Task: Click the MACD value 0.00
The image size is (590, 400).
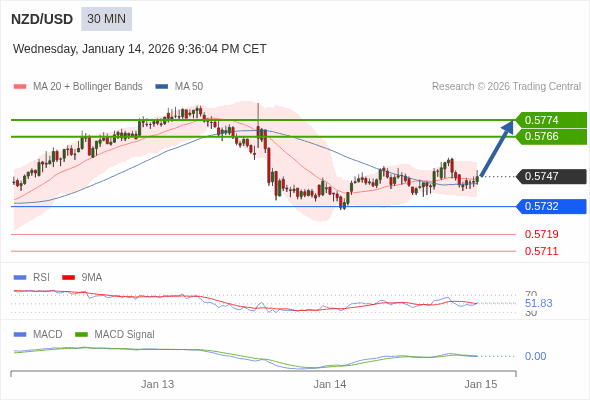Action: (535, 356)
